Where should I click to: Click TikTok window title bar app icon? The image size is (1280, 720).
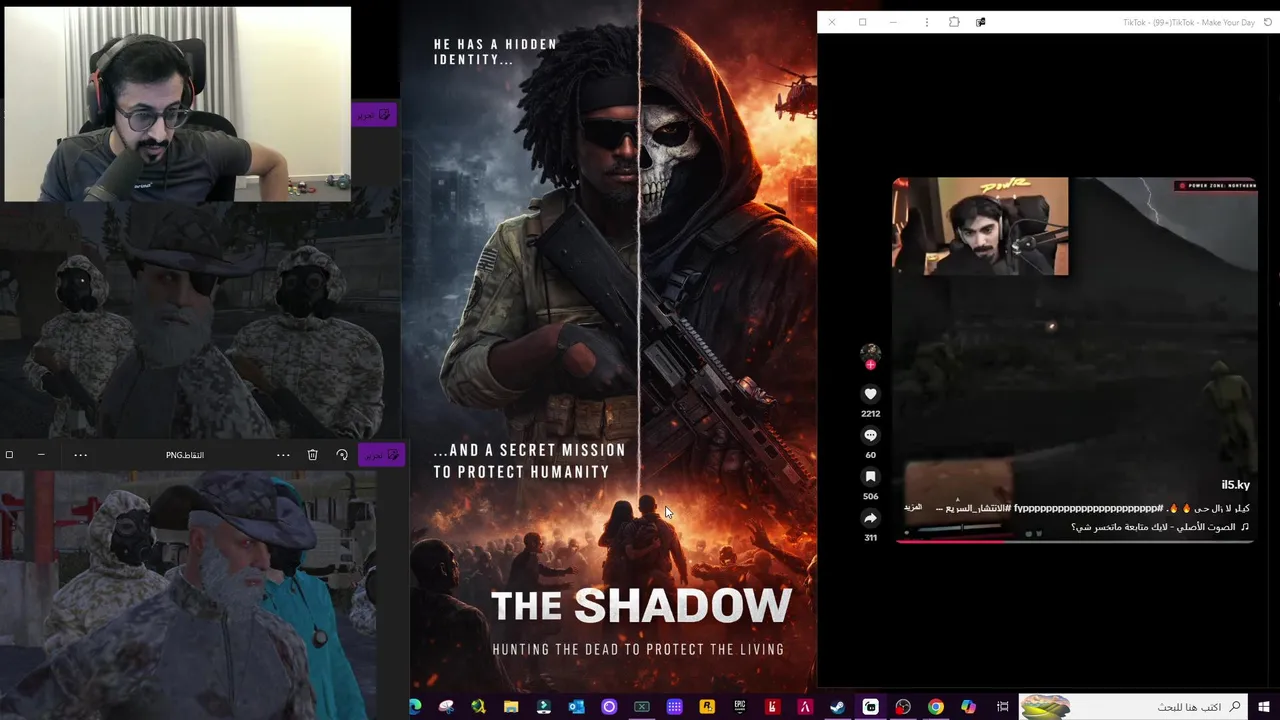[980, 22]
